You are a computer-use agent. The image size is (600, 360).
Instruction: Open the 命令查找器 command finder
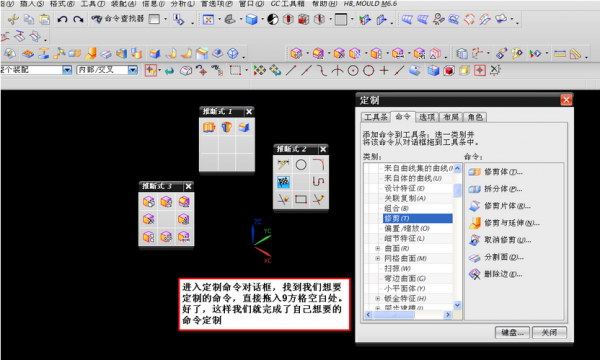[118, 19]
